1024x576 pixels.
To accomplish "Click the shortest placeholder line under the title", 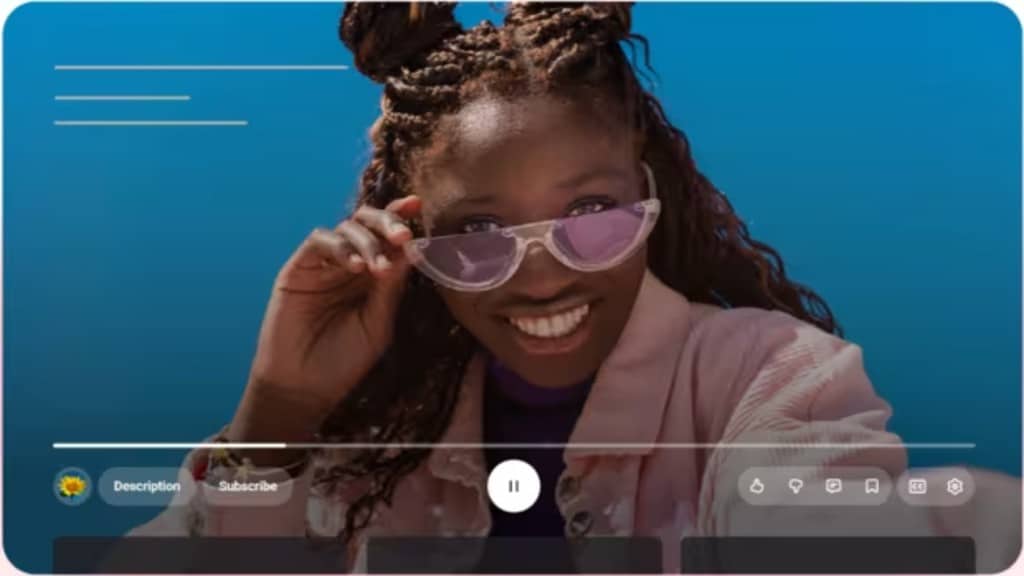I will [122, 98].
